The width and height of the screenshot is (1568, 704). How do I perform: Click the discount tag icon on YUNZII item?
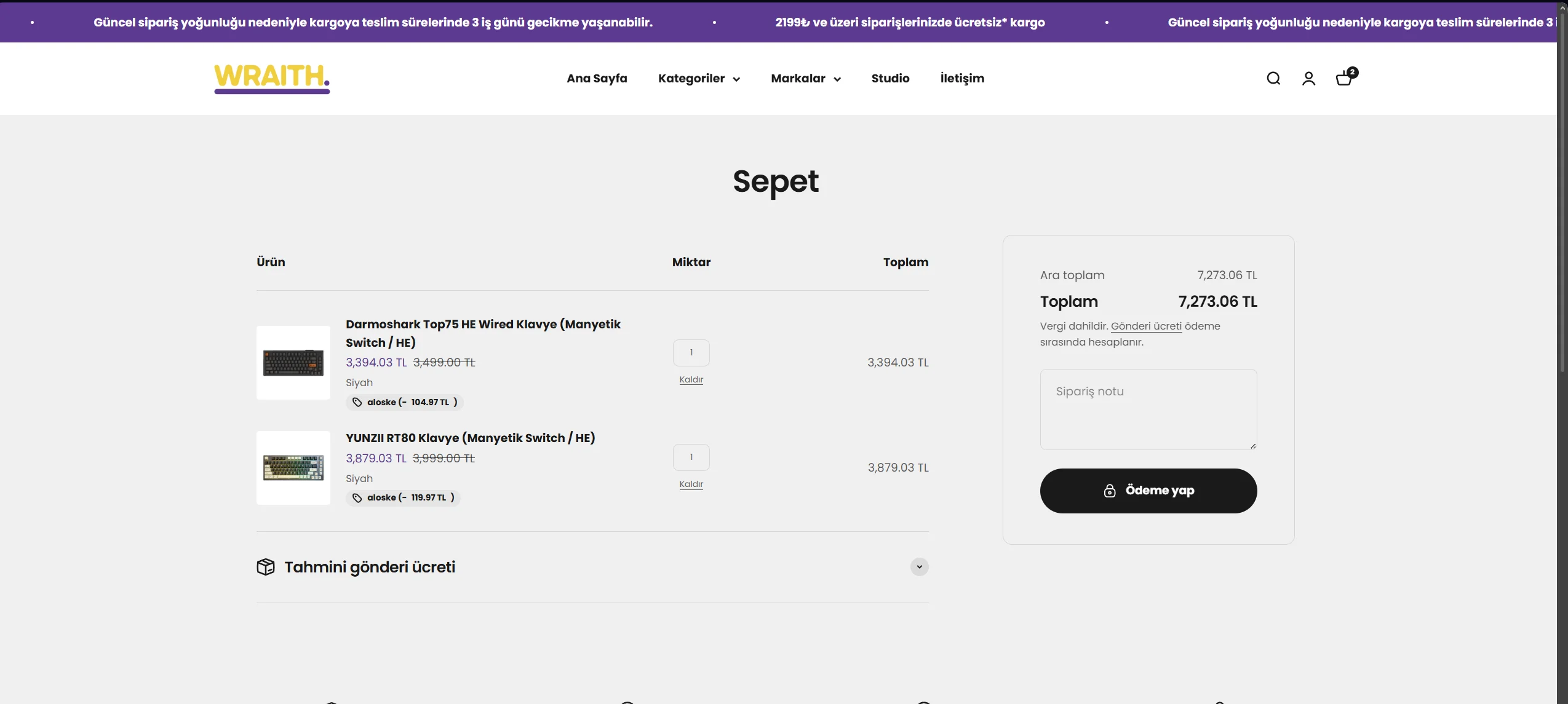pyautogui.click(x=357, y=497)
